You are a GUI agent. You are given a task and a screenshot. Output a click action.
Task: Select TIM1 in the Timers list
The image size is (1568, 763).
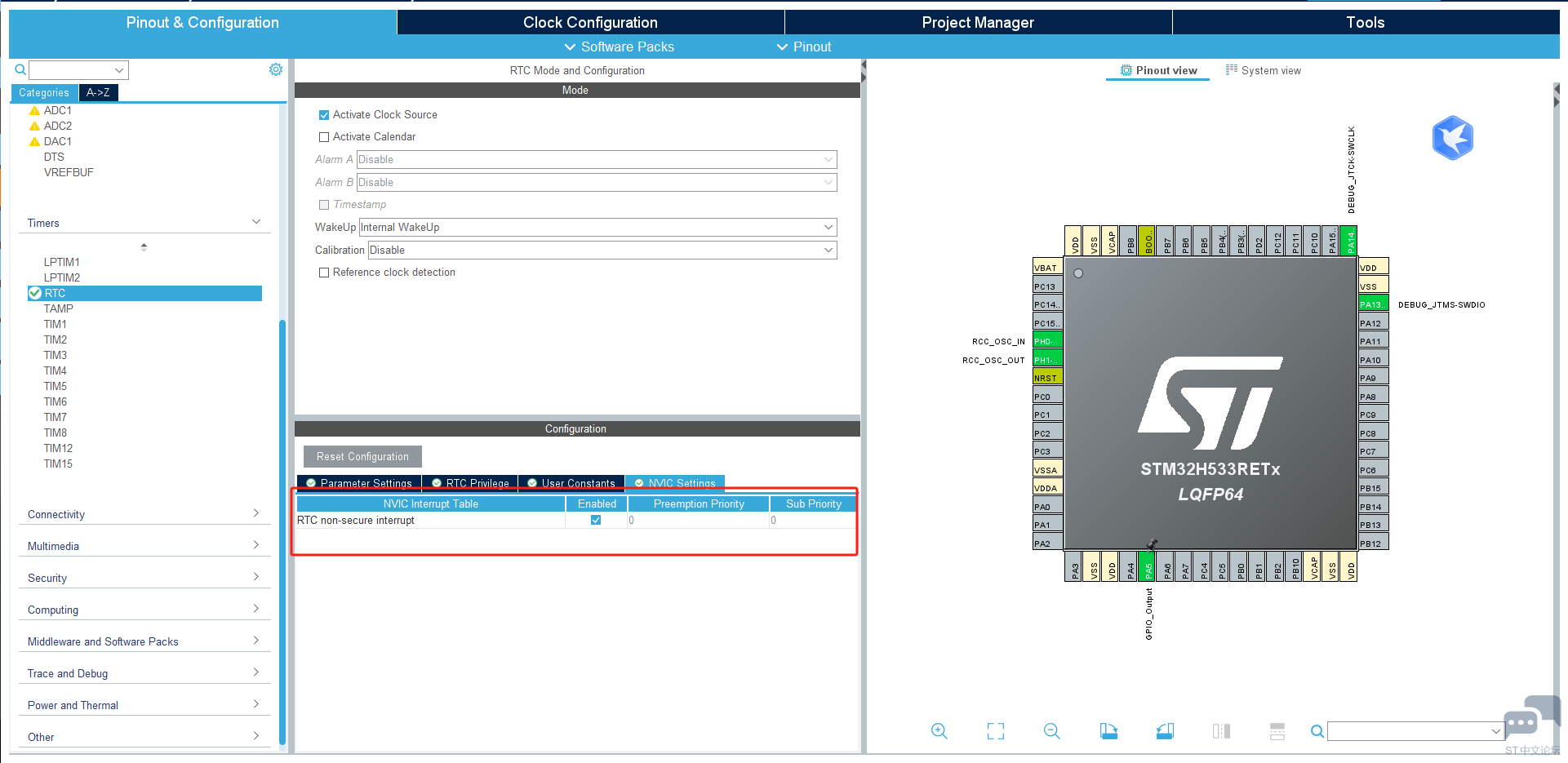coord(56,324)
